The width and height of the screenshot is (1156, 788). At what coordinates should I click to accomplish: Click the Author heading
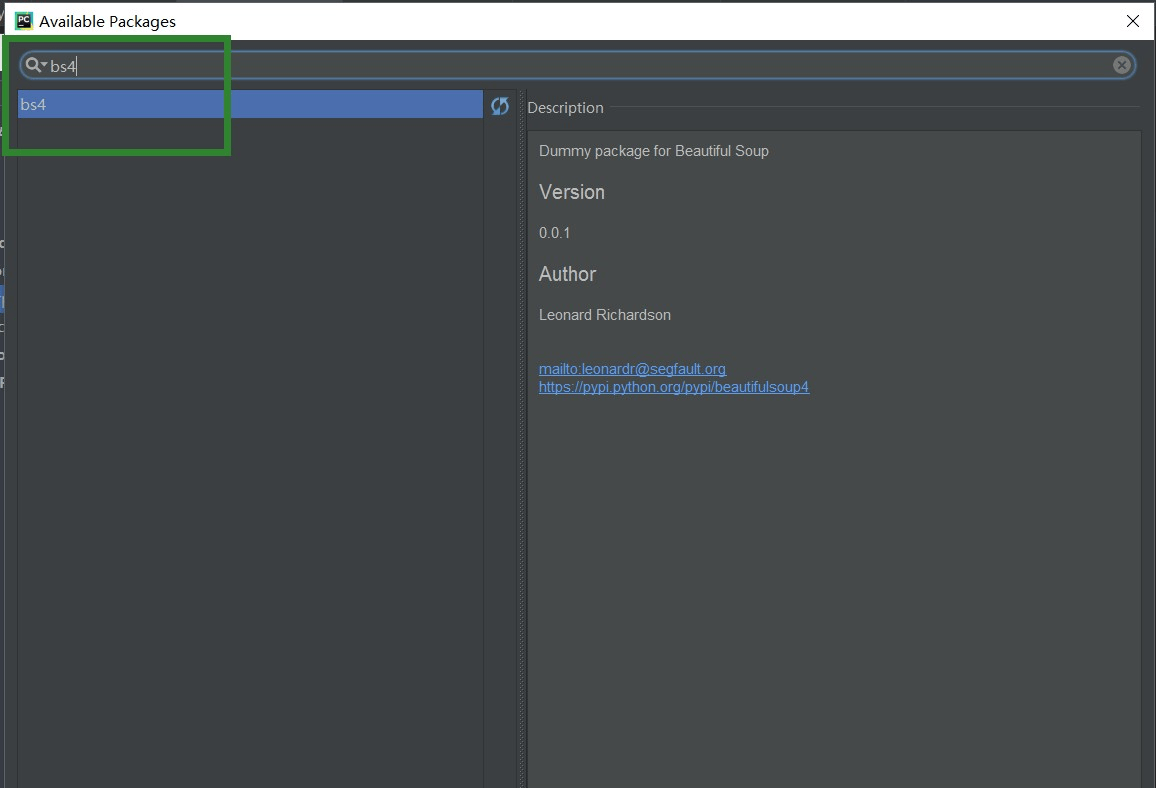567,274
